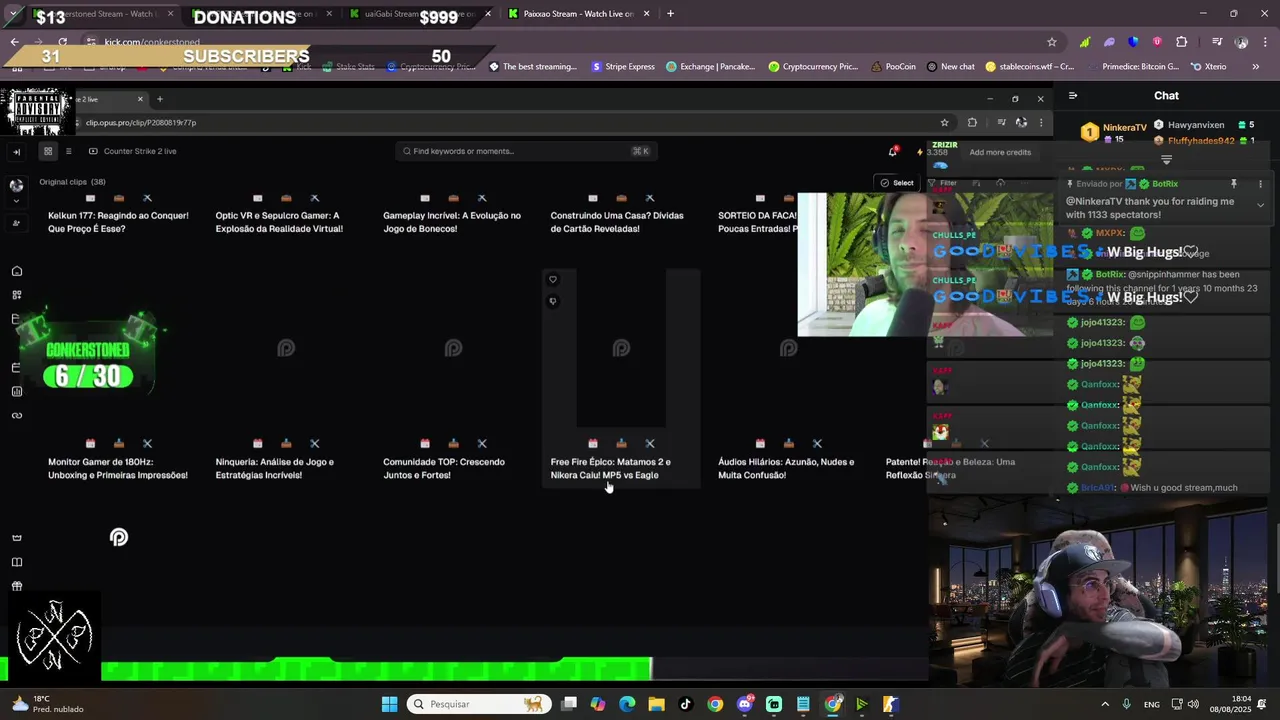Collapse the Kick Chat panel
1280x720 pixels.
[x=1073, y=96]
